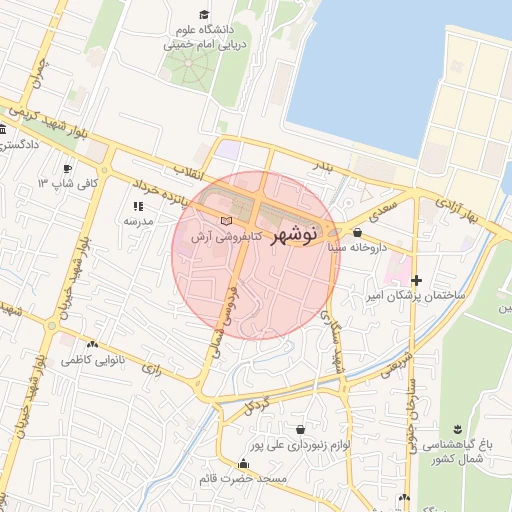Click inside the red highlighted circle area
The width and height of the screenshot is (512, 512).
(256, 256)
